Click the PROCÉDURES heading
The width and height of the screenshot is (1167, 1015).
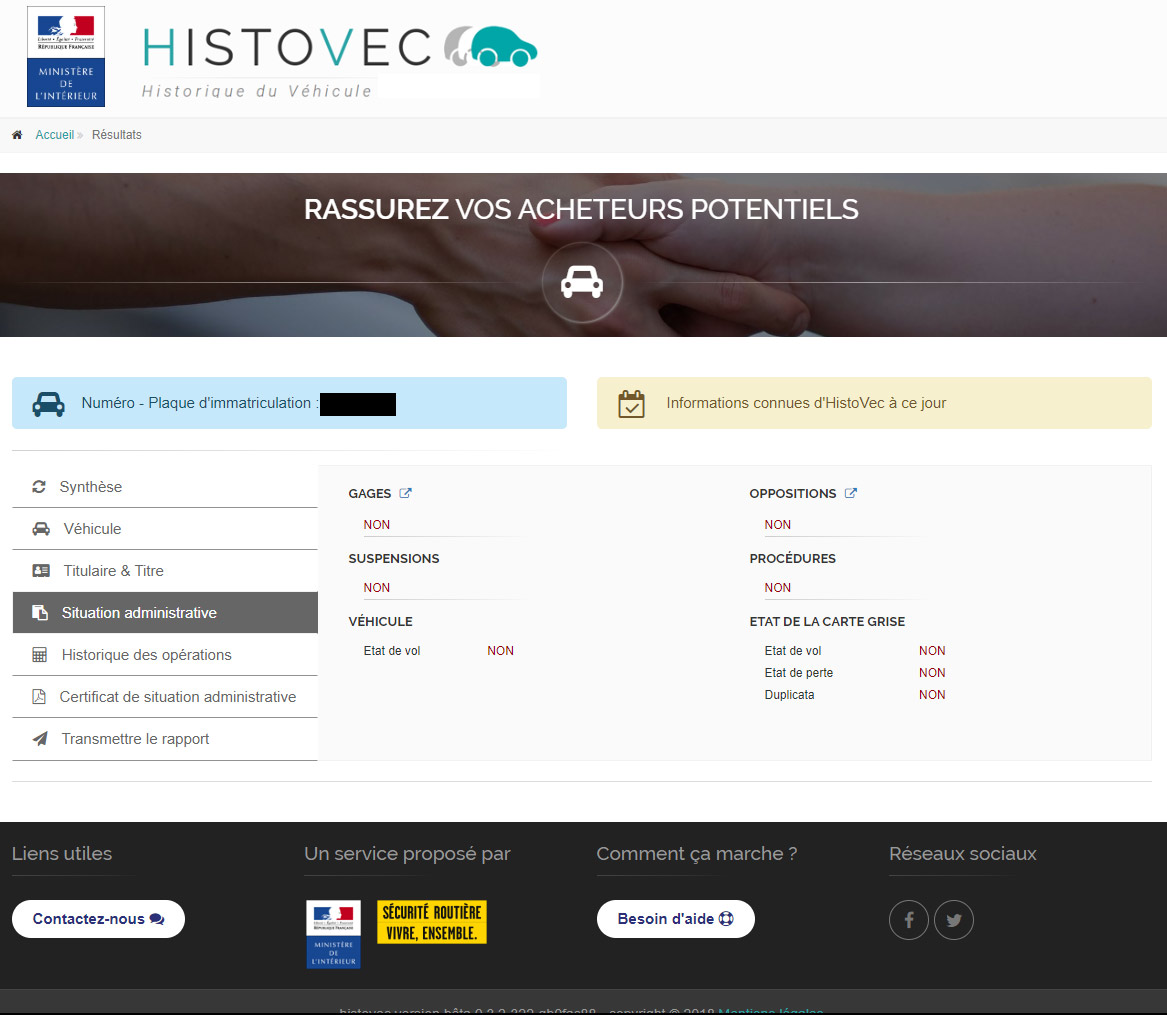793,558
